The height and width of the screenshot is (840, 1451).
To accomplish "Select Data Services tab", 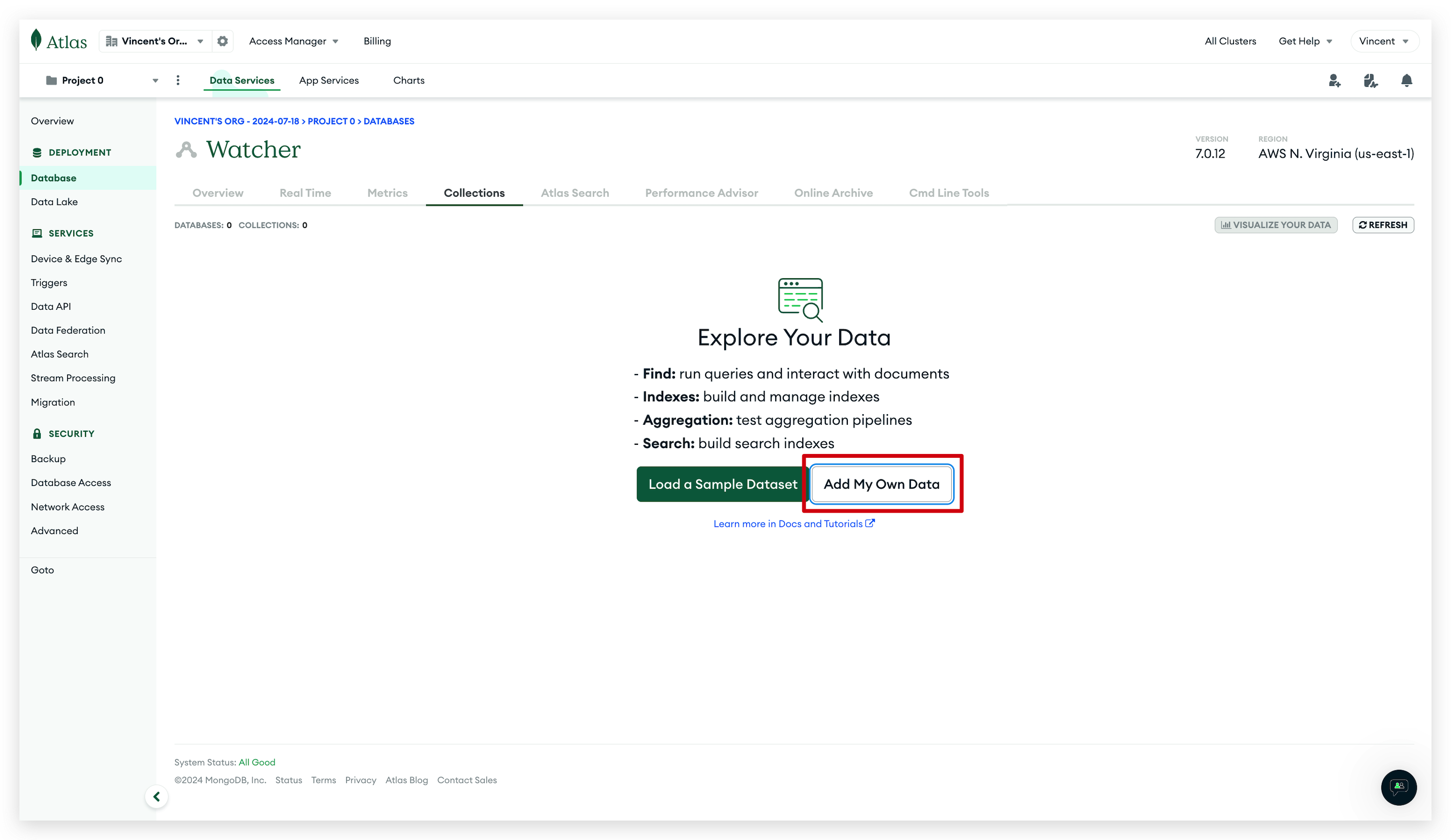I will [x=242, y=80].
